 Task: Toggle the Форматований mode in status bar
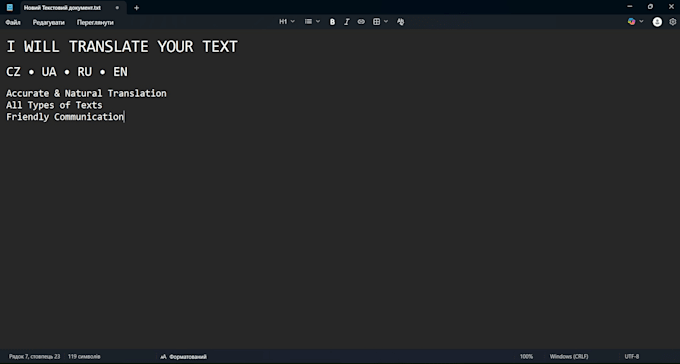[183, 357]
